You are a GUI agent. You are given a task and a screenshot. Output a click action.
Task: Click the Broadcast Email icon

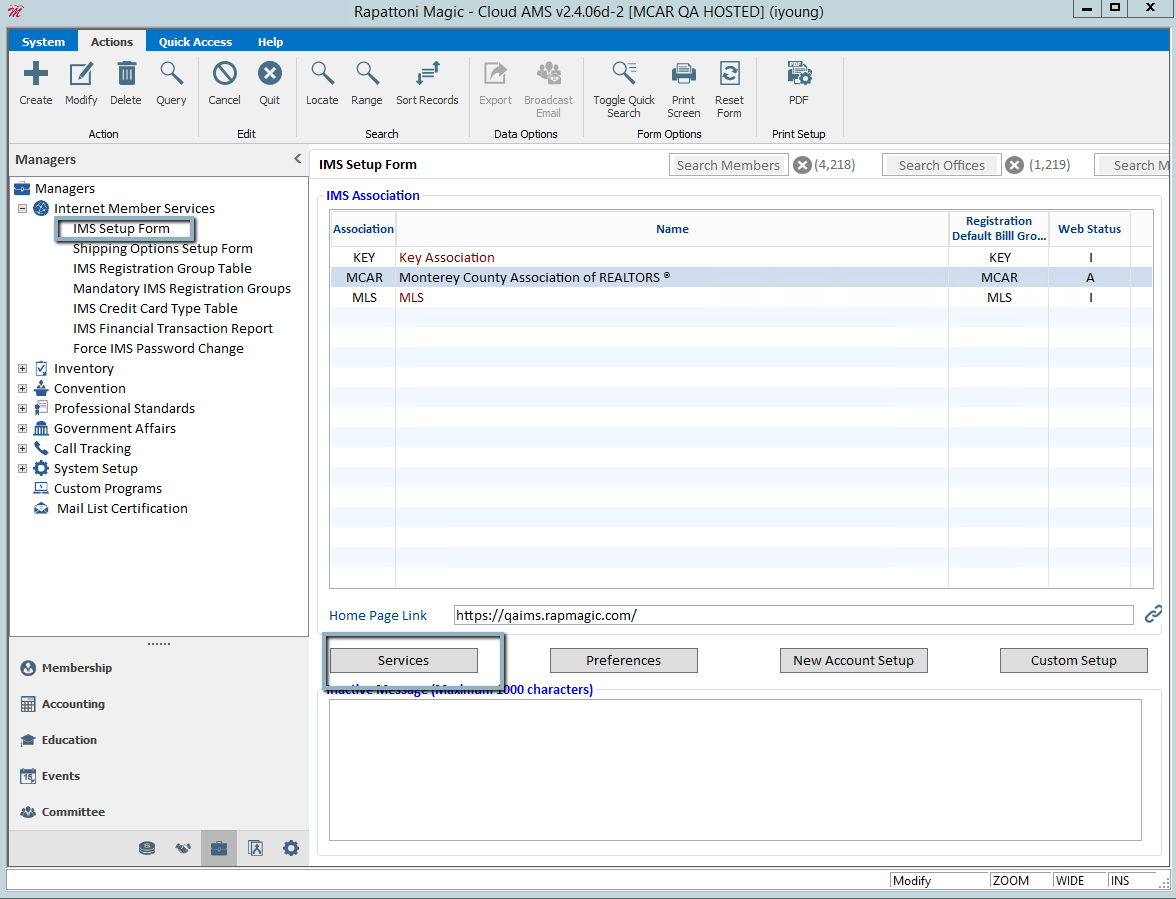click(548, 74)
